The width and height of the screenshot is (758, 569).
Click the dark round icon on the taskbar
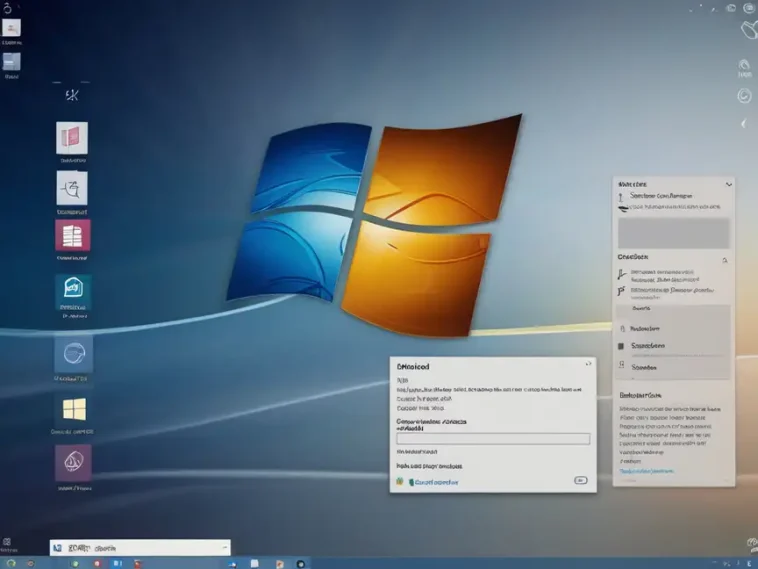pyautogui.click(x=301, y=564)
